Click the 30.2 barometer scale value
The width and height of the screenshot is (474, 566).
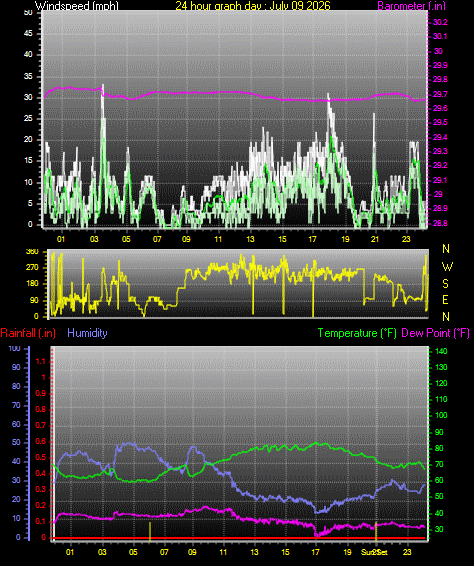pos(440,22)
